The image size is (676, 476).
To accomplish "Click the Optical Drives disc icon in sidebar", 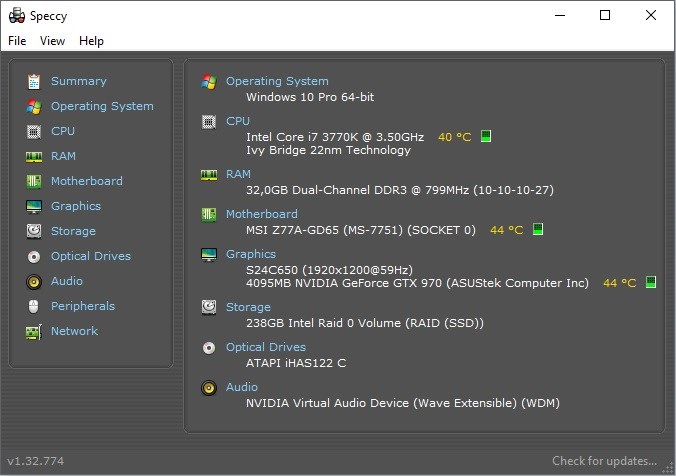I will click(34, 257).
